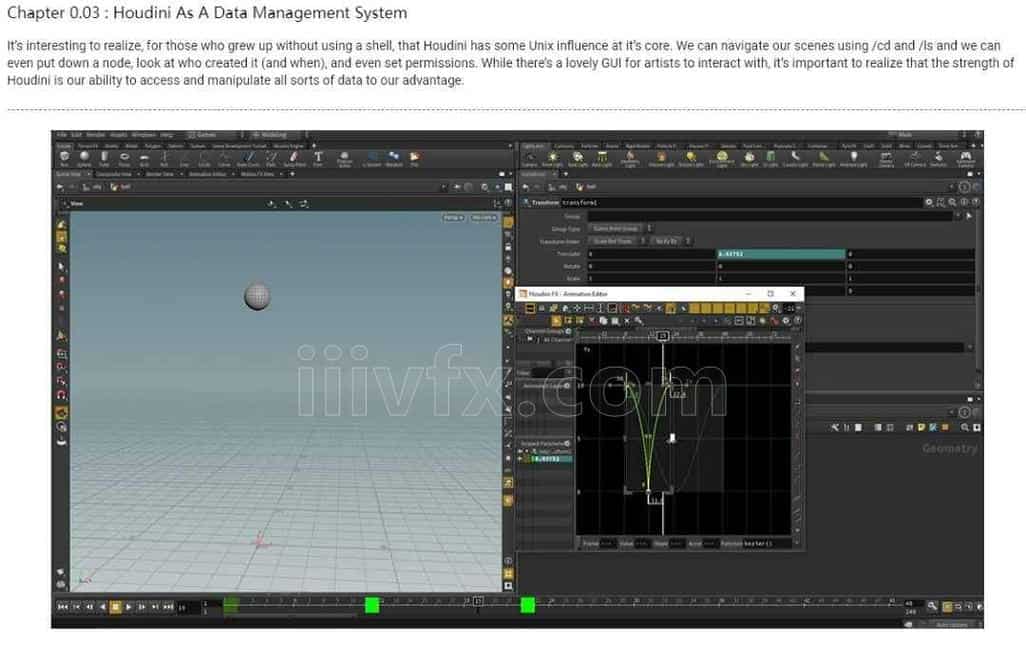Click the Animation Editor playhead frame handle

663,336
